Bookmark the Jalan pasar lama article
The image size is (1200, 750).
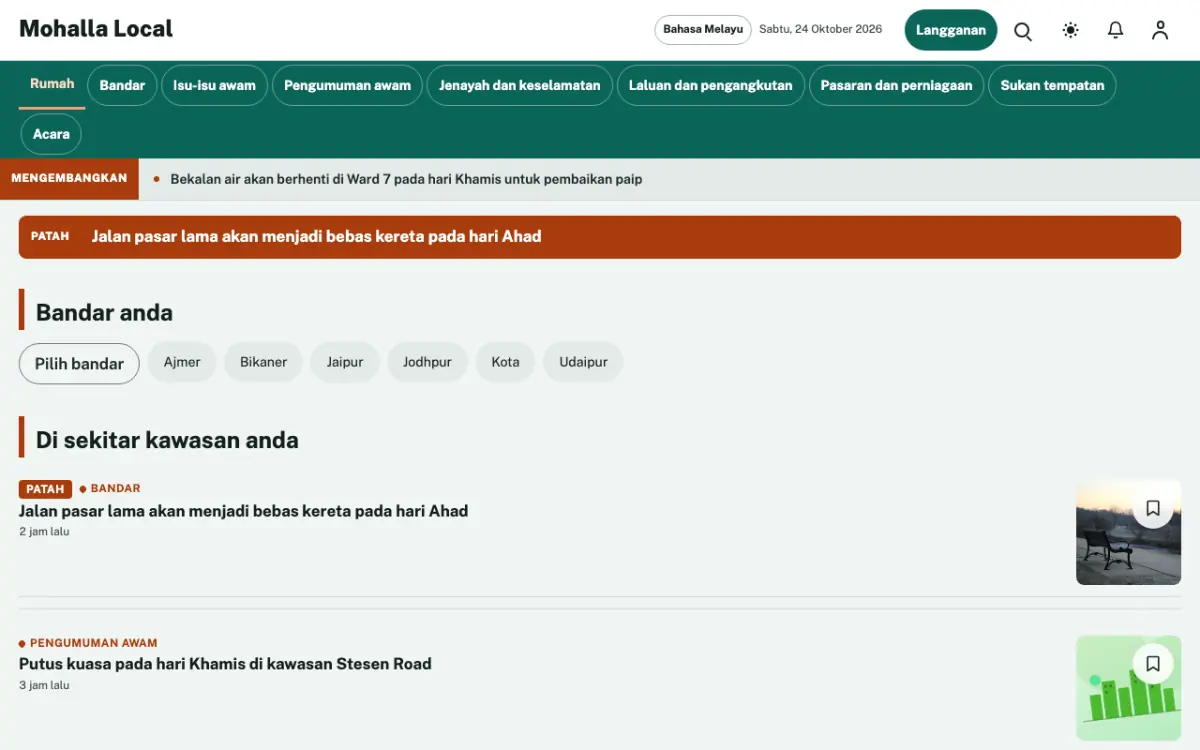1153,508
